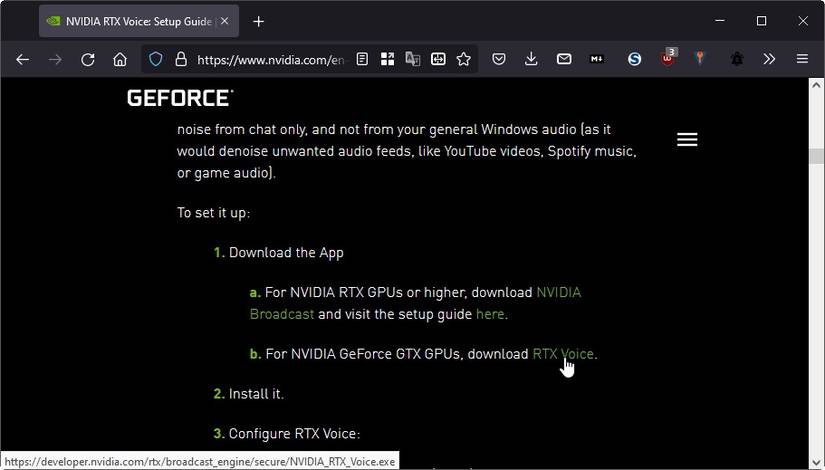Open the tracking protection shield panel

click(x=155, y=59)
